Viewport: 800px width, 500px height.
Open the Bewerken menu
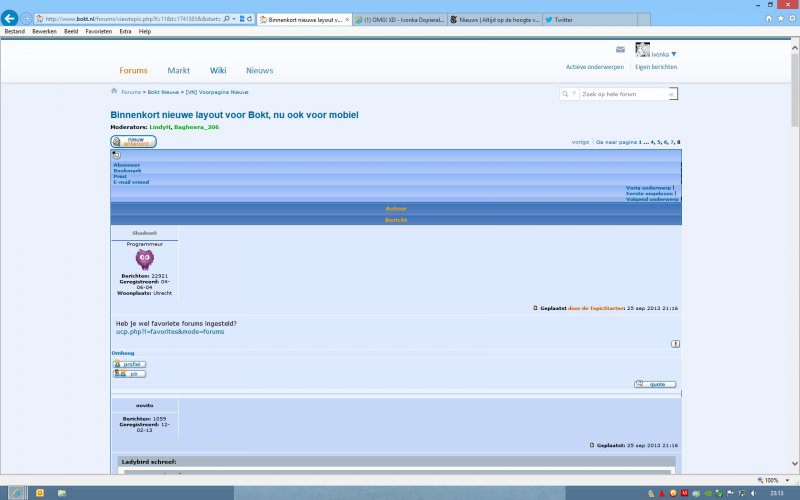[x=44, y=32]
